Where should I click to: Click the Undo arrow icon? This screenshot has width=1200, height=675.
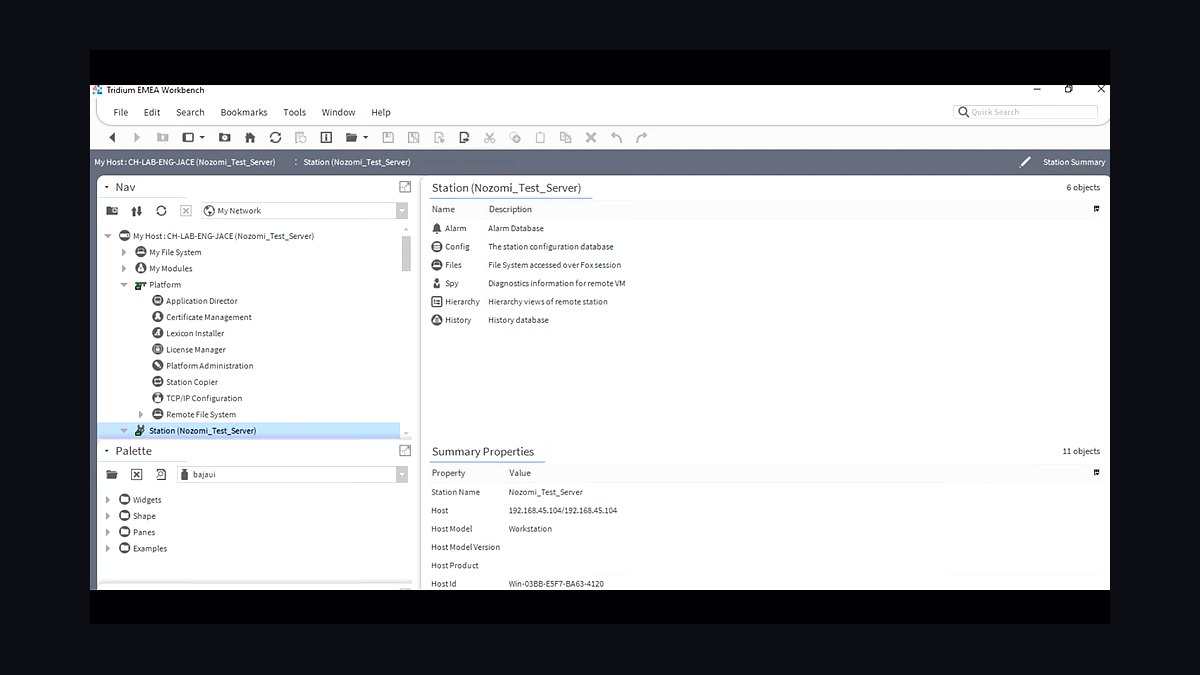click(616, 137)
